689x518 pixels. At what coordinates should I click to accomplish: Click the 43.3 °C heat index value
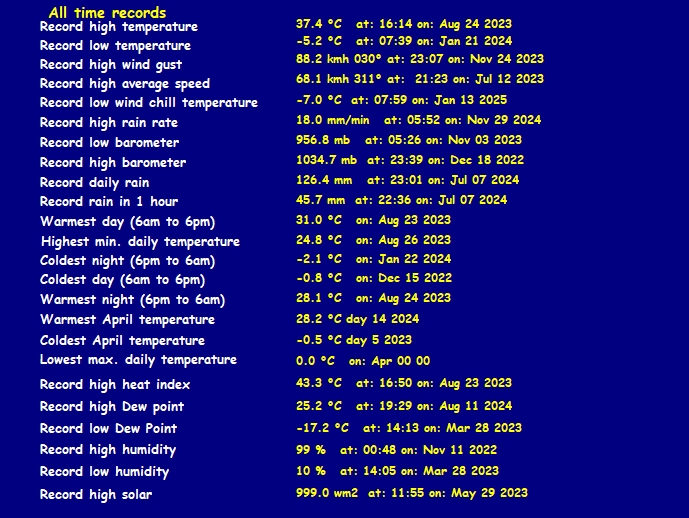coord(404,383)
